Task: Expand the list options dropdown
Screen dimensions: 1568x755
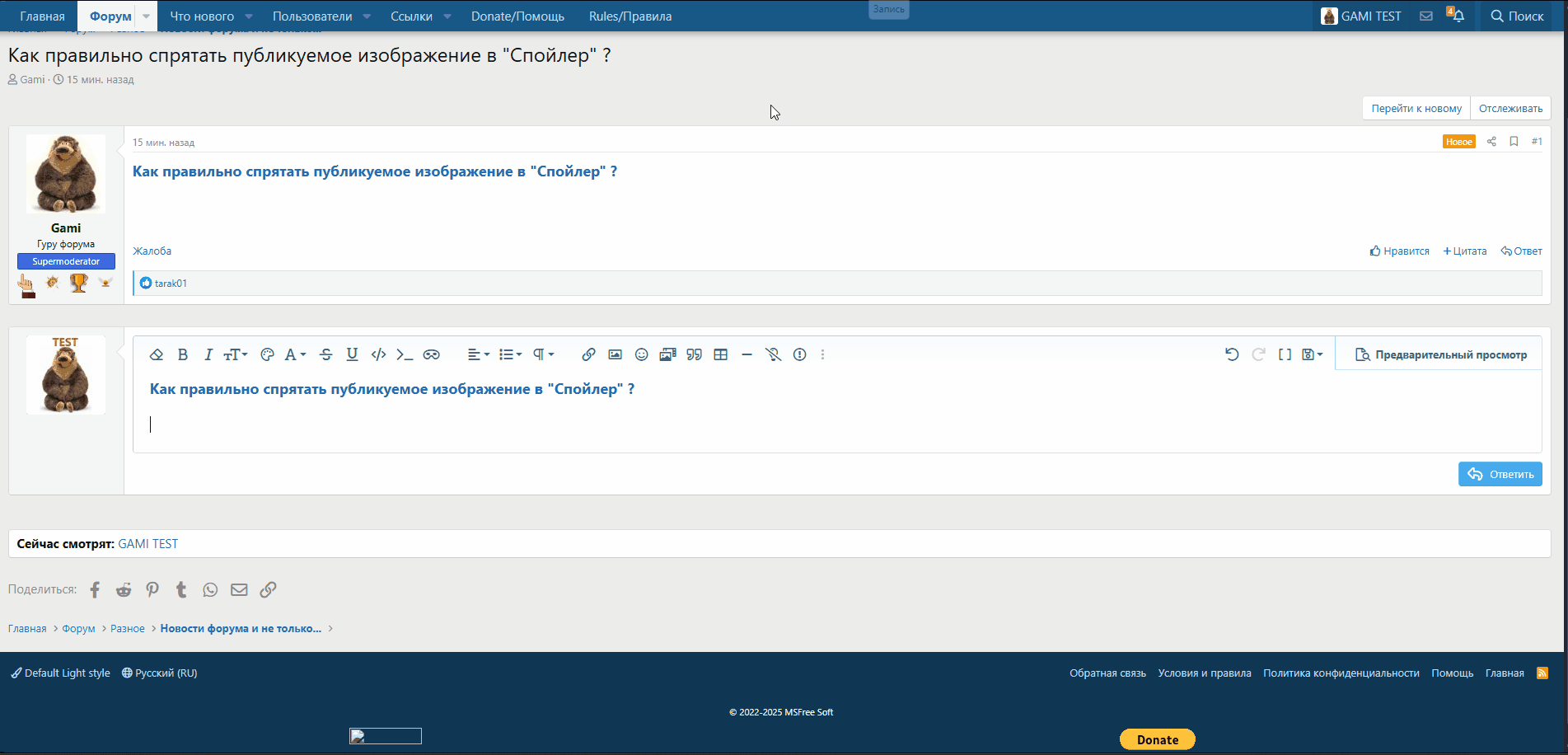Action: (510, 354)
